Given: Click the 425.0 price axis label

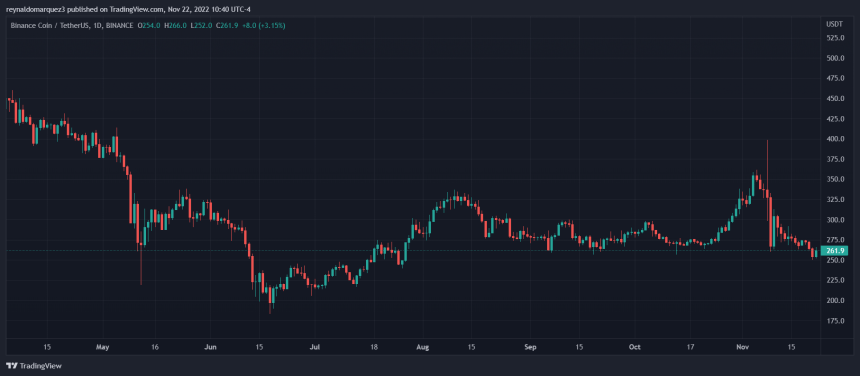Looking at the screenshot, I should 835,119.
